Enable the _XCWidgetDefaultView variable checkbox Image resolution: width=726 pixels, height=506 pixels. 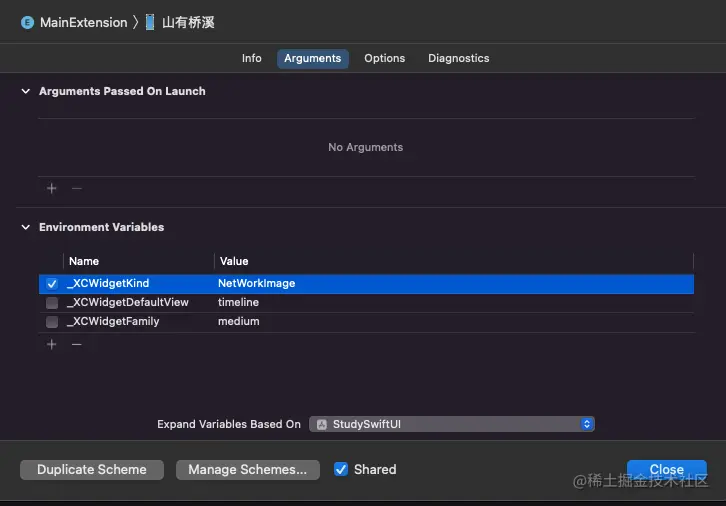[52, 303]
